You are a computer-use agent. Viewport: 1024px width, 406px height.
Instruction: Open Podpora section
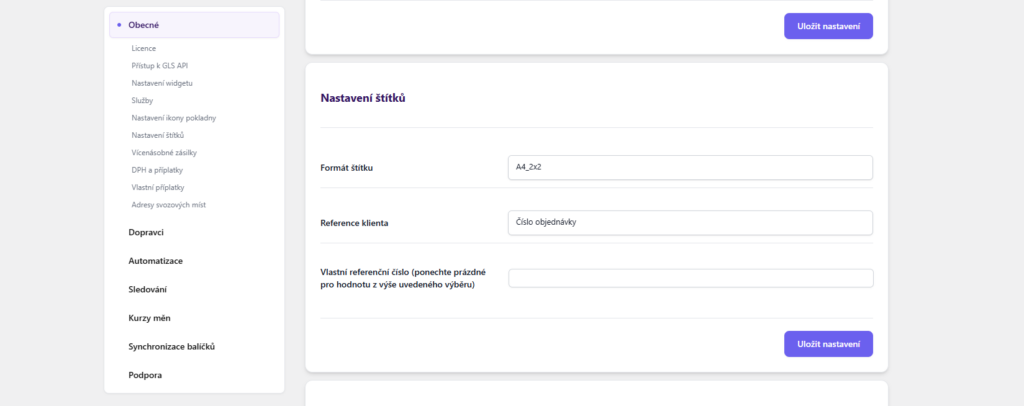pyautogui.click(x=145, y=375)
